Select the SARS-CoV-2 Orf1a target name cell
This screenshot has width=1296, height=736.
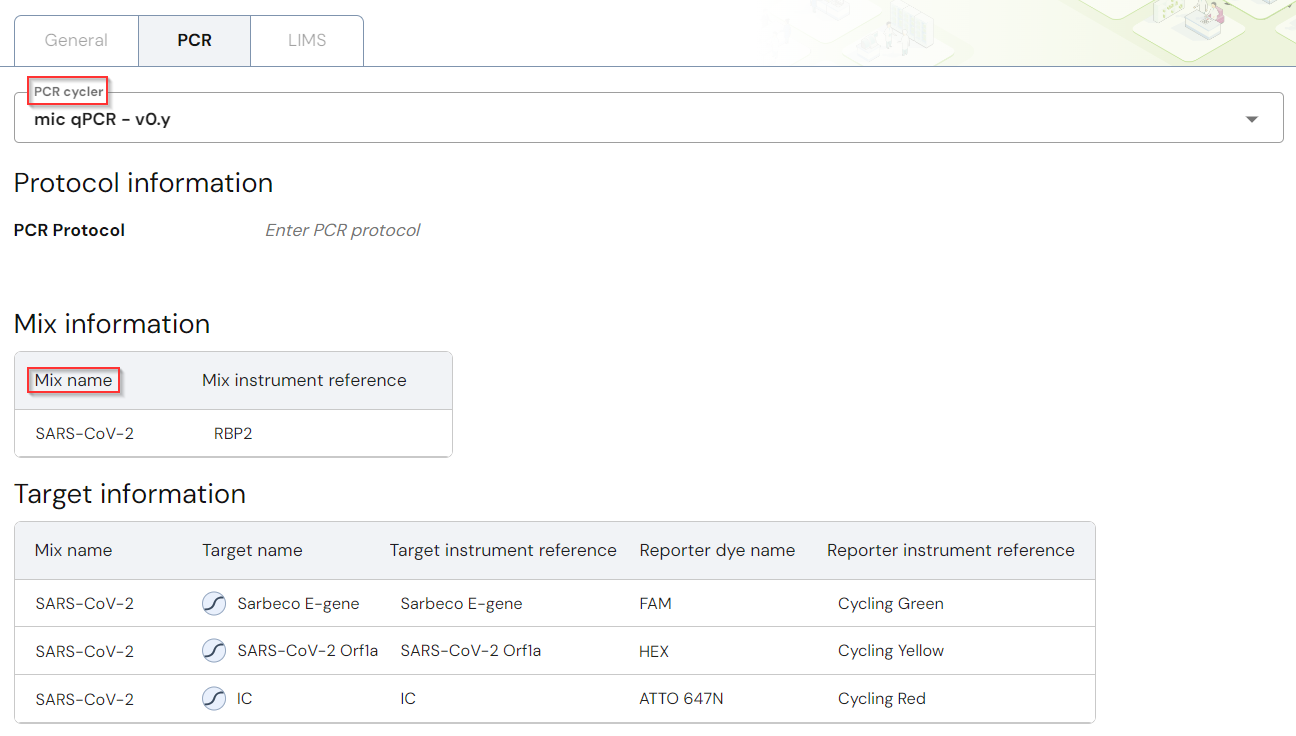click(307, 651)
